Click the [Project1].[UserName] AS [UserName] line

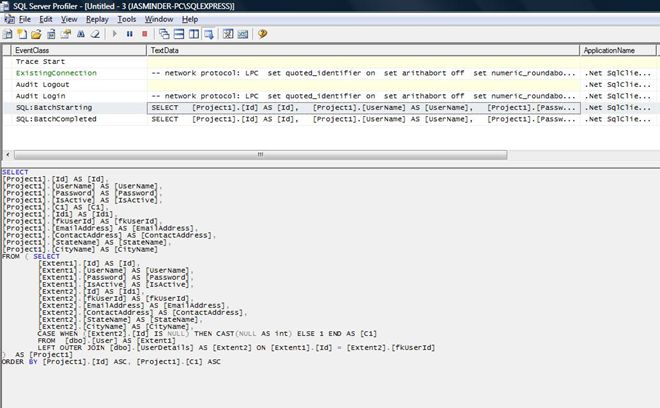(x=82, y=186)
